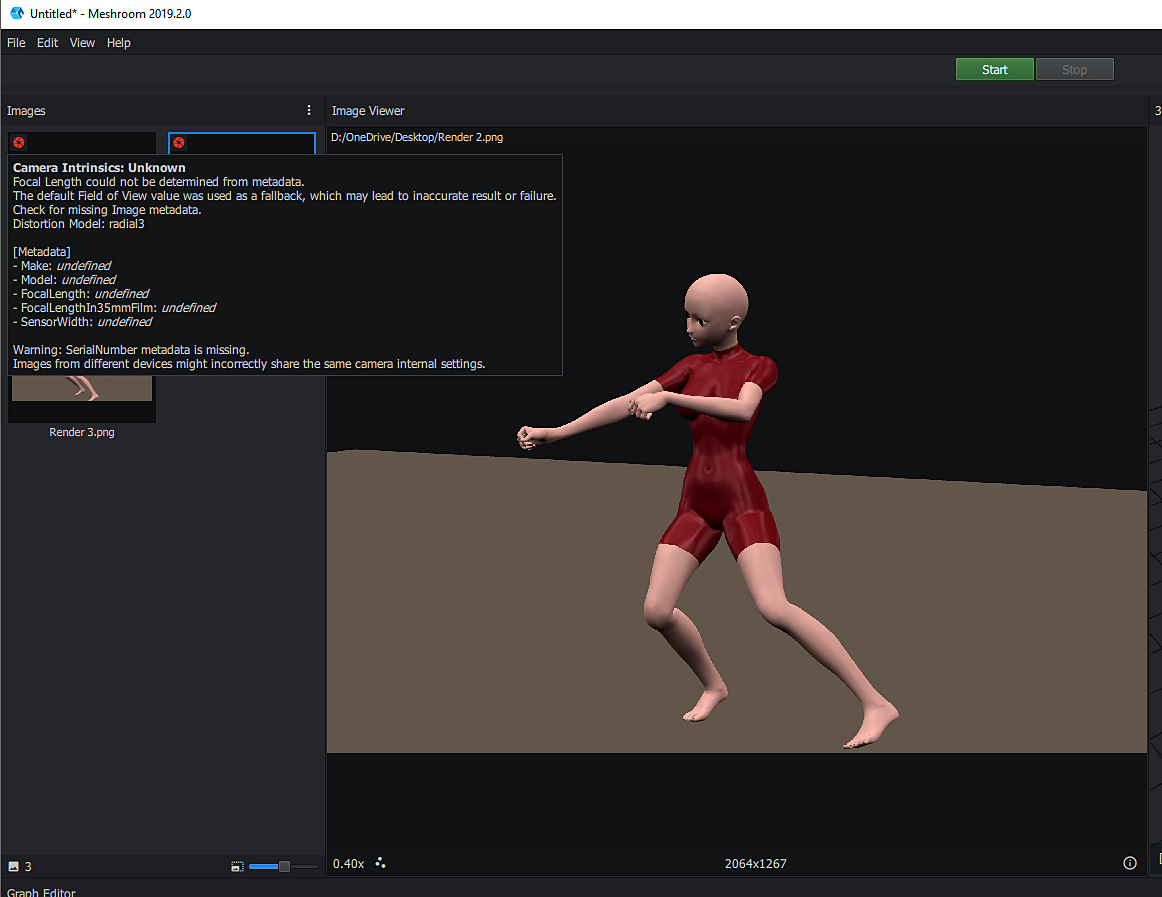
Task: Open the File menu
Action: [x=16, y=42]
